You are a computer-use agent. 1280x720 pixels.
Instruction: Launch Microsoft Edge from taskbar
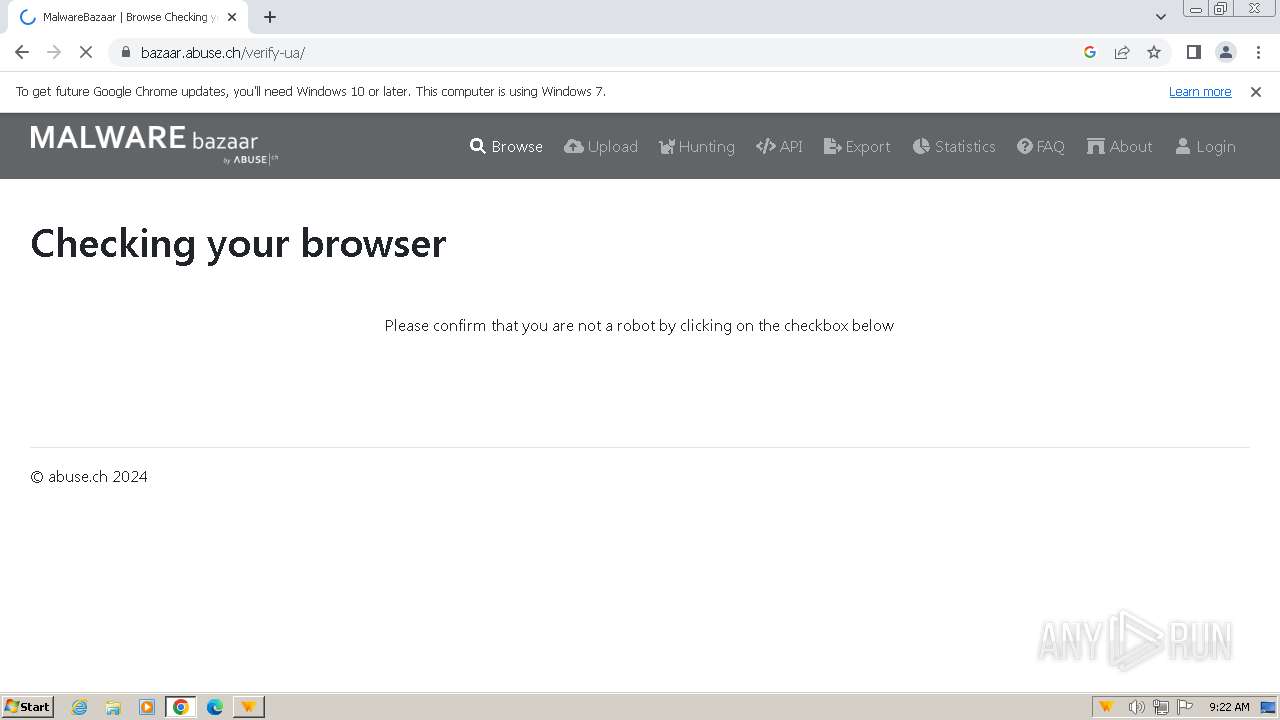pos(215,707)
